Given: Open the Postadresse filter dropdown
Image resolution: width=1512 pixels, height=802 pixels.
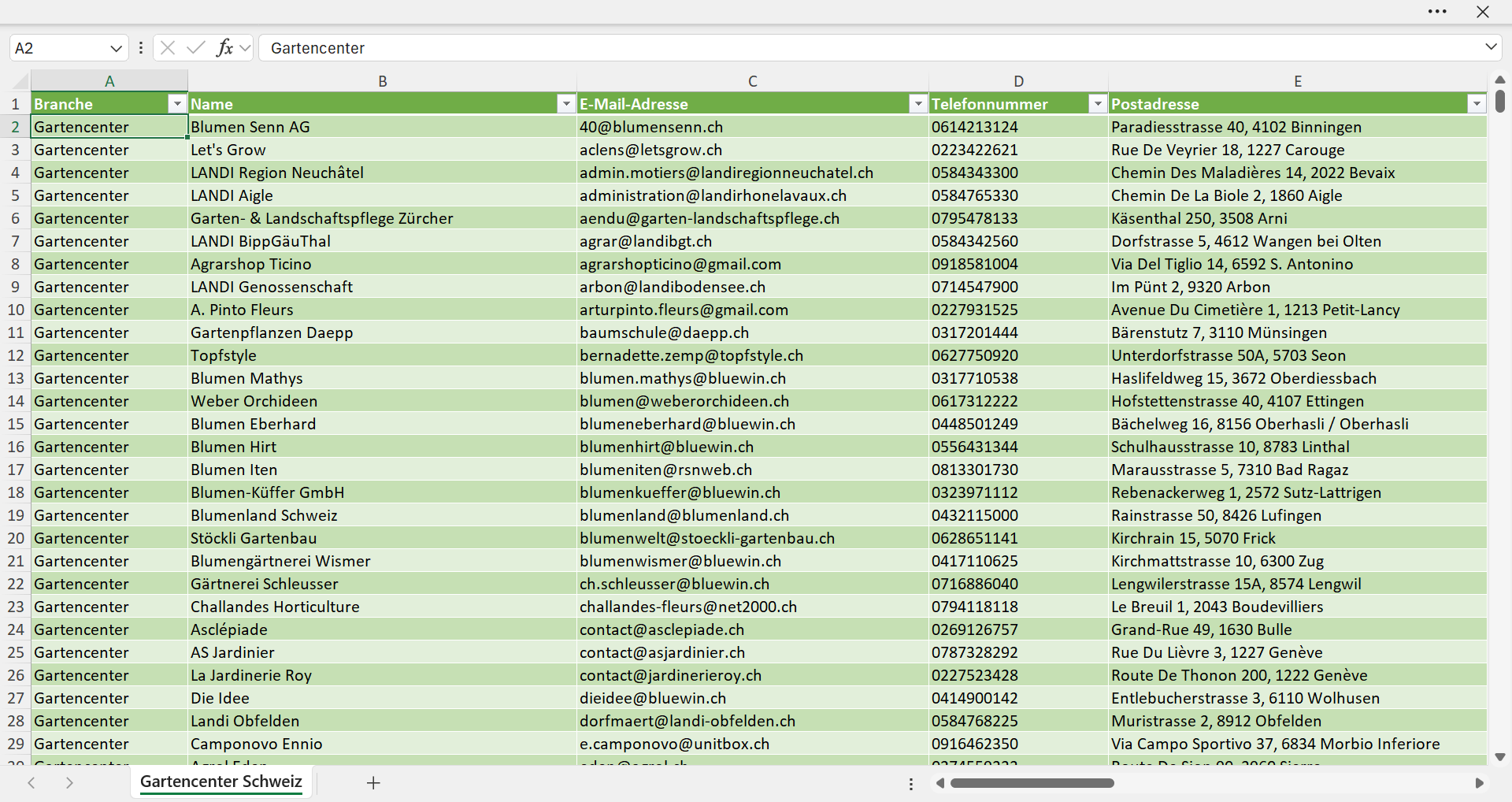Looking at the screenshot, I should coord(1477,104).
